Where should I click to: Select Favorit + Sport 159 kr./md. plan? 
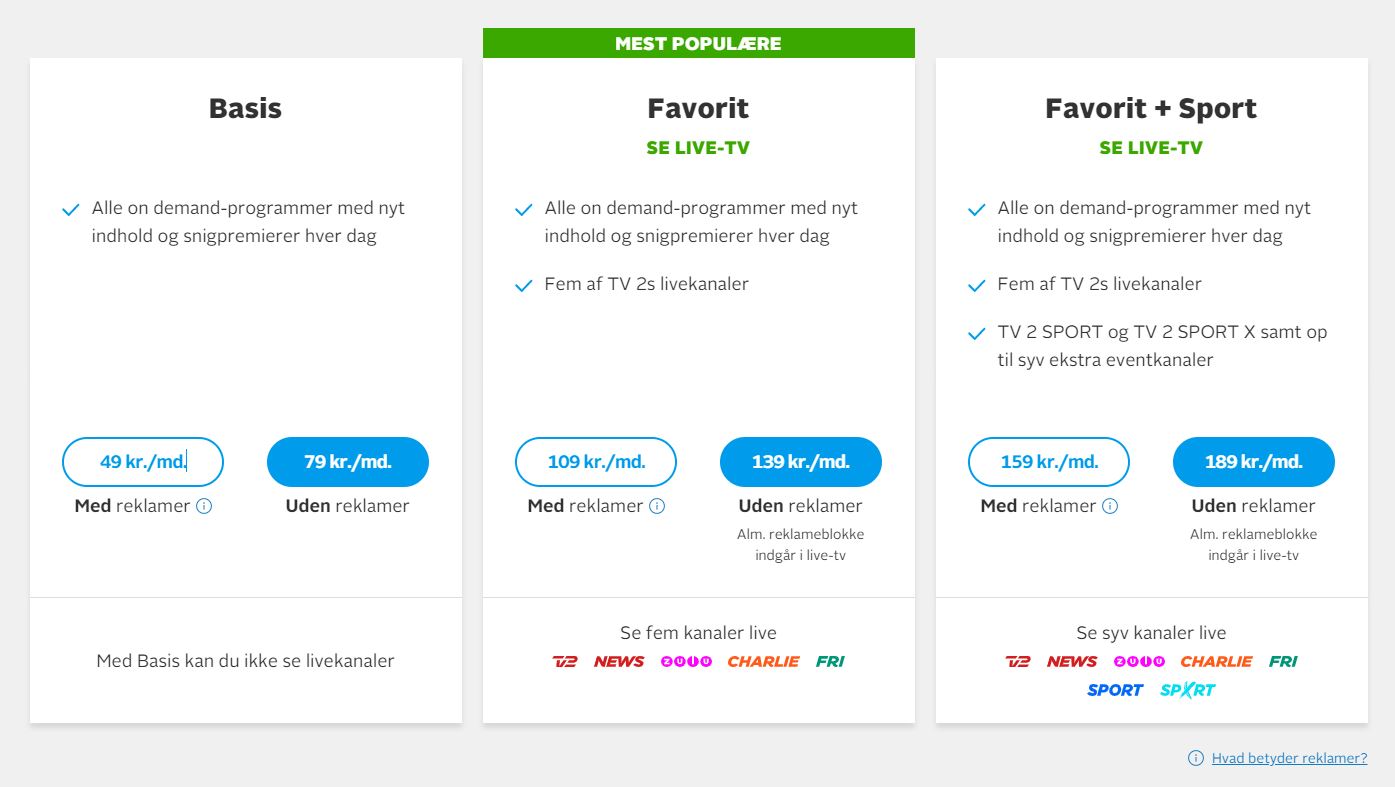1049,462
